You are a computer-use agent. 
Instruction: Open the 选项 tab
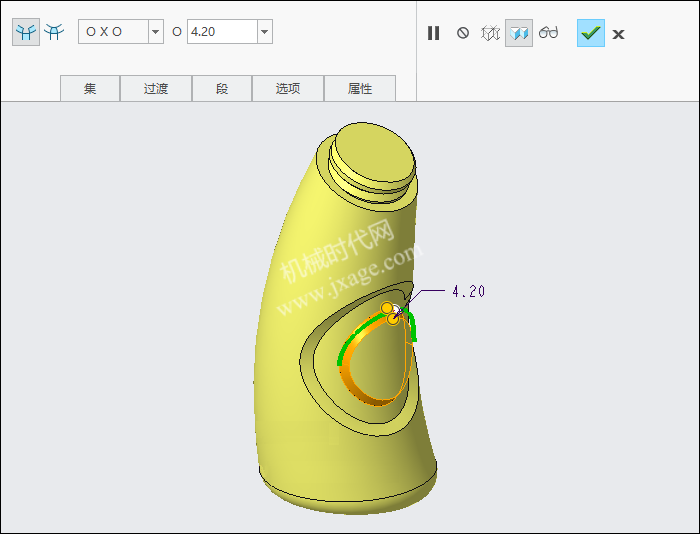coord(288,88)
